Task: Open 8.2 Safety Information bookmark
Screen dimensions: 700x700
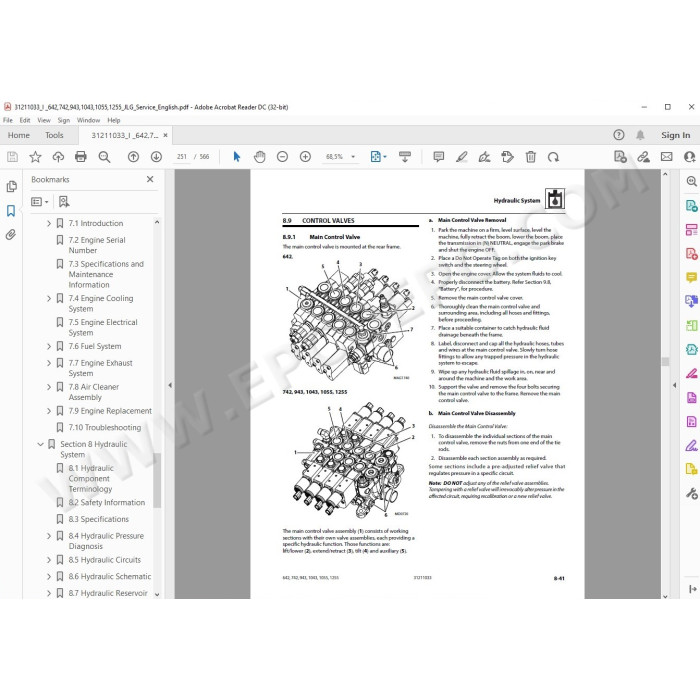Action: [x=107, y=503]
